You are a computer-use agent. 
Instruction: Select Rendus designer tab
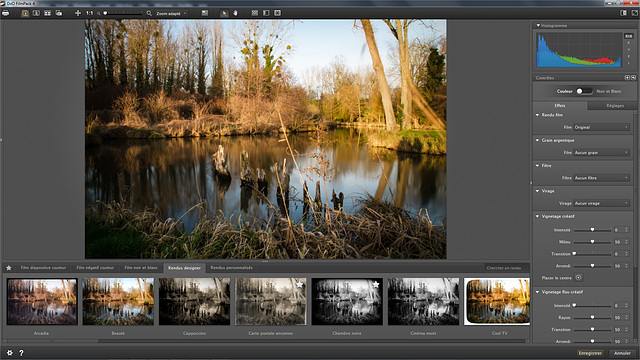coord(184,268)
